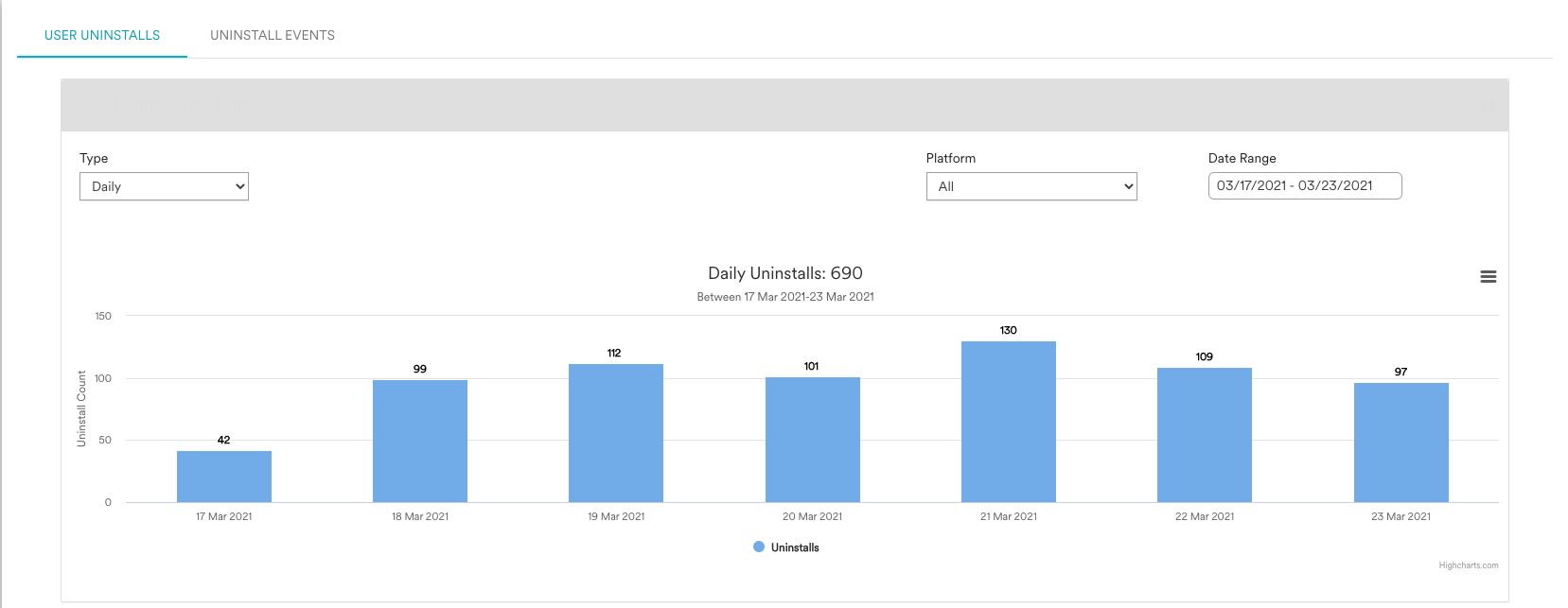
Task: Switch to the Uninstall Events tab
Action: click(273, 35)
